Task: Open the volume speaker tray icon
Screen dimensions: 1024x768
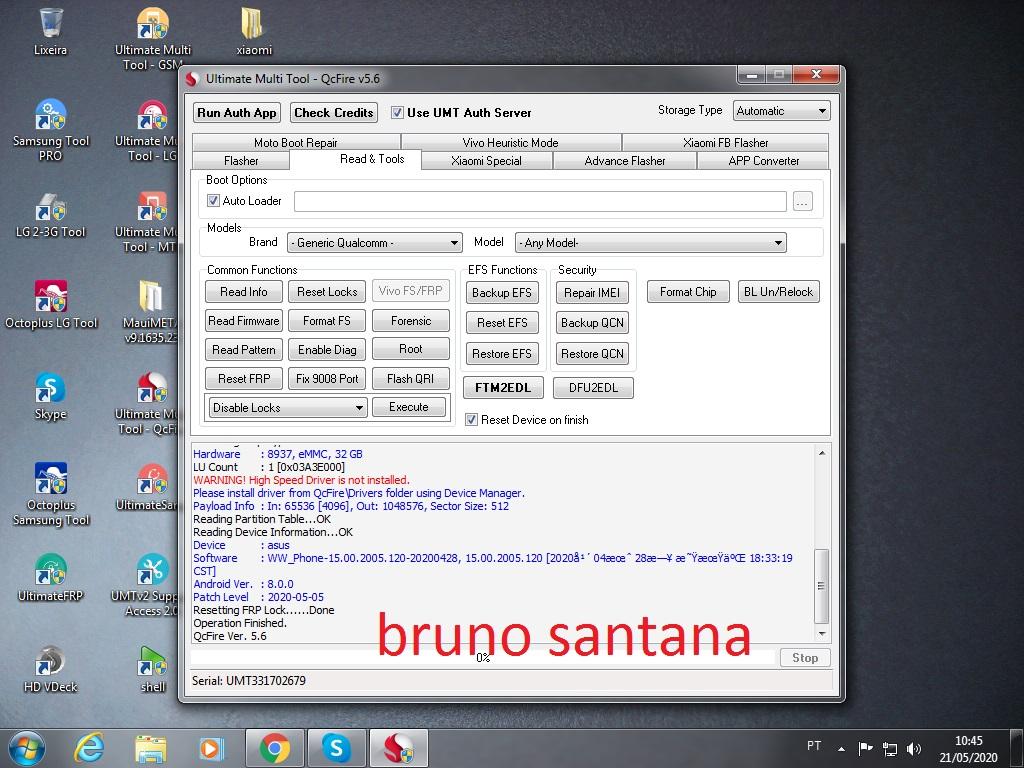Action: click(914, 749)
